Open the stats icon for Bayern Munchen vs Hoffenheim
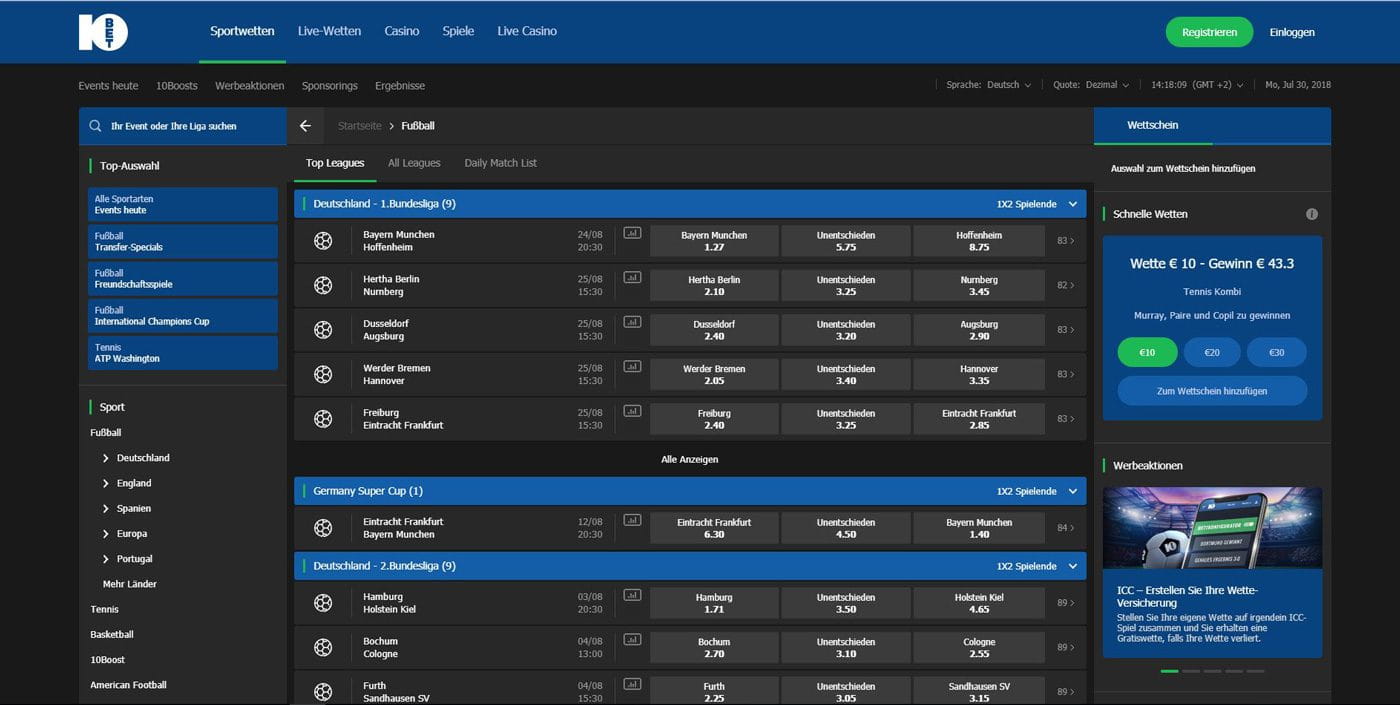This screenshot has height=705, width=1400. click(x=632, y=233)
